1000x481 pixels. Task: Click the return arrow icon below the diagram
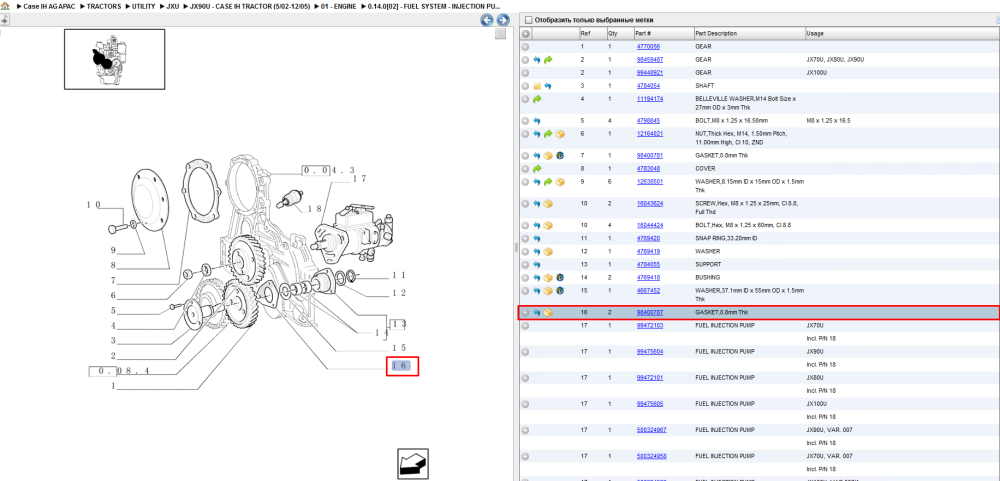[411, 463]
